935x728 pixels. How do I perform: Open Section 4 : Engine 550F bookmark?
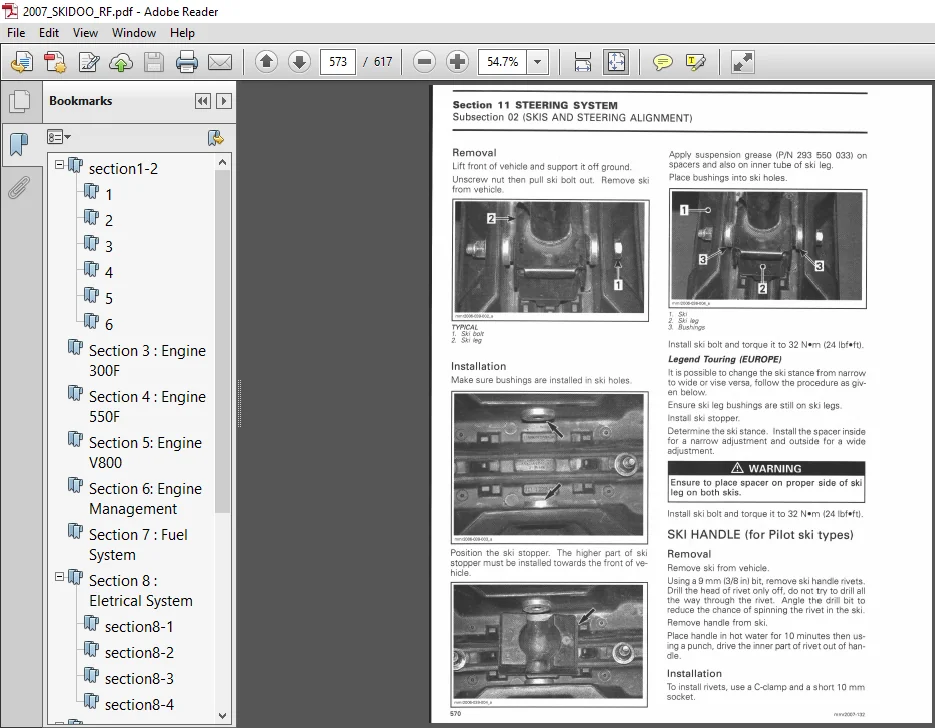(147, 407)
